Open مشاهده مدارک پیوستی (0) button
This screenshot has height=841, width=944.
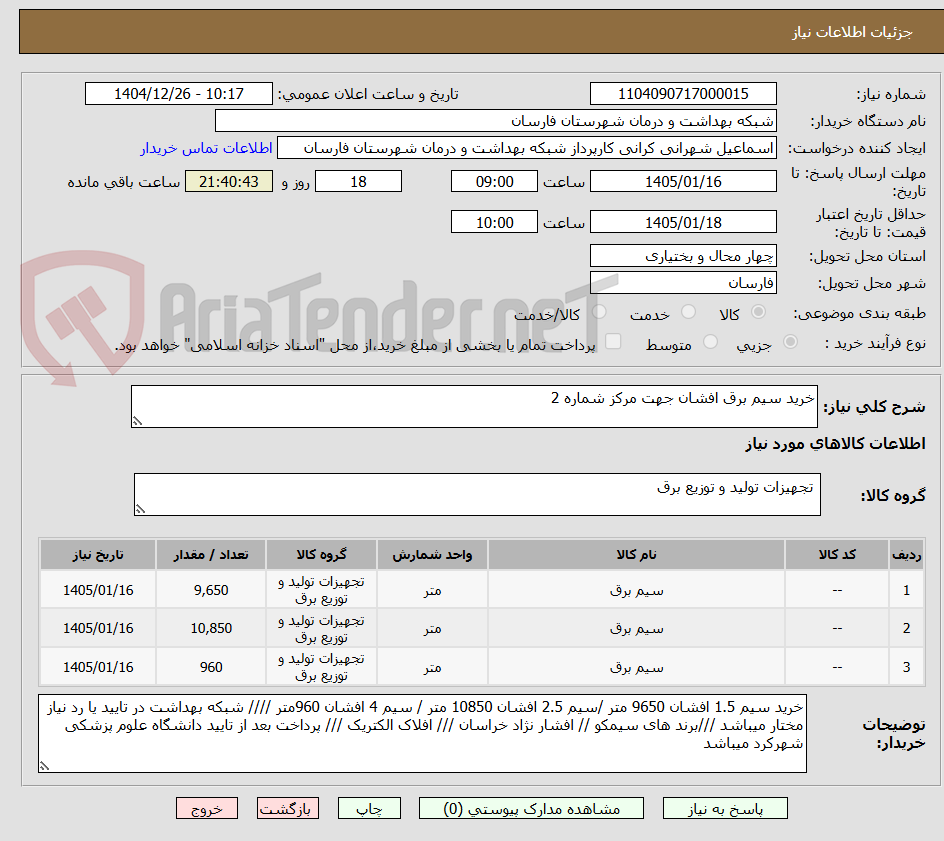point(531,808)
